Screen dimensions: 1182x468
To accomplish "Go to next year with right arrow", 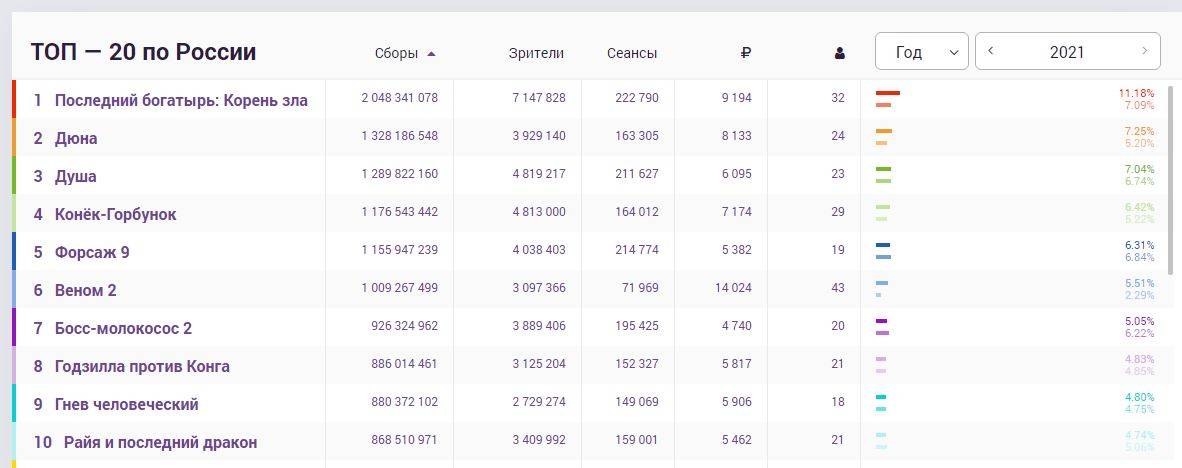I will pyautogui.click(x=1145, y=51).
